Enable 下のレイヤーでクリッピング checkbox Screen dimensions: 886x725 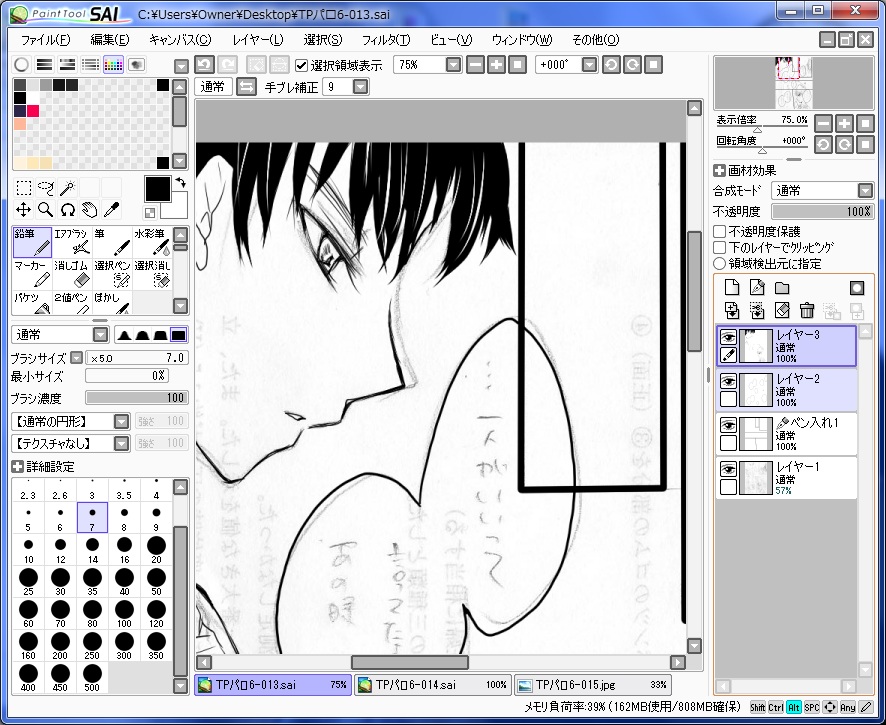[719, 248]
